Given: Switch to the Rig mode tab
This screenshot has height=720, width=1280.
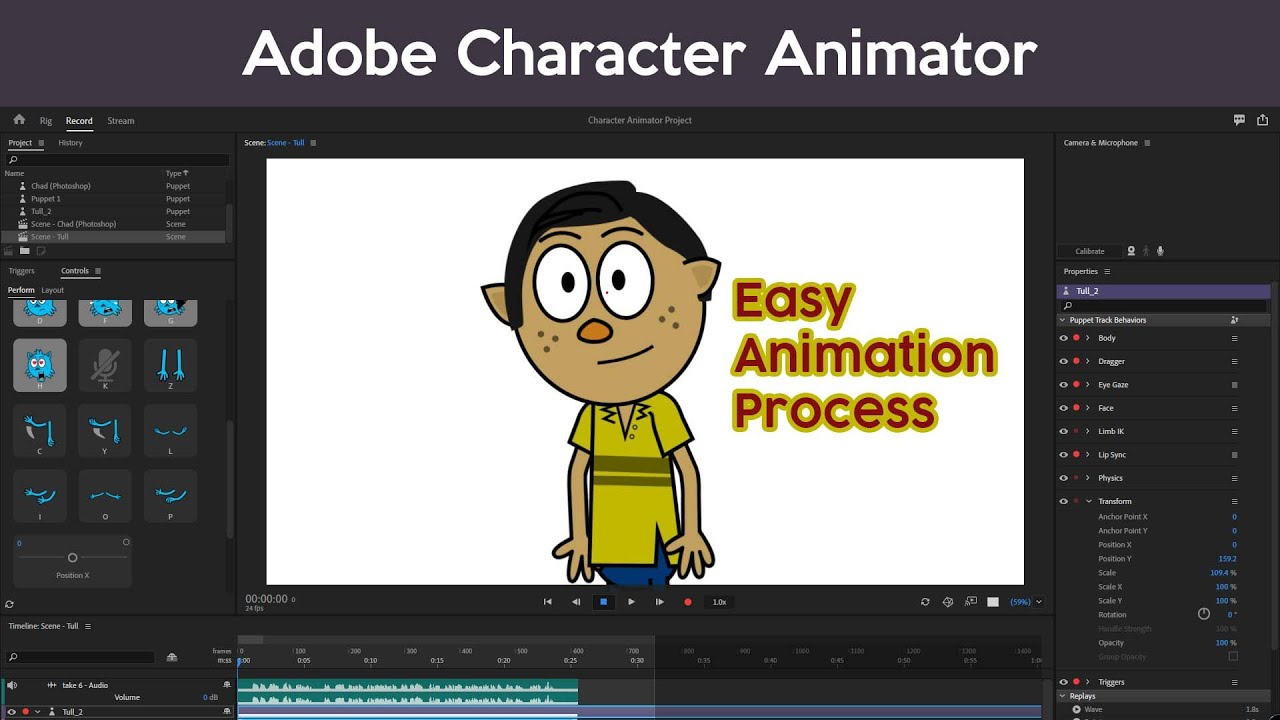Looking at the screenshot, I should click(46, 121).
